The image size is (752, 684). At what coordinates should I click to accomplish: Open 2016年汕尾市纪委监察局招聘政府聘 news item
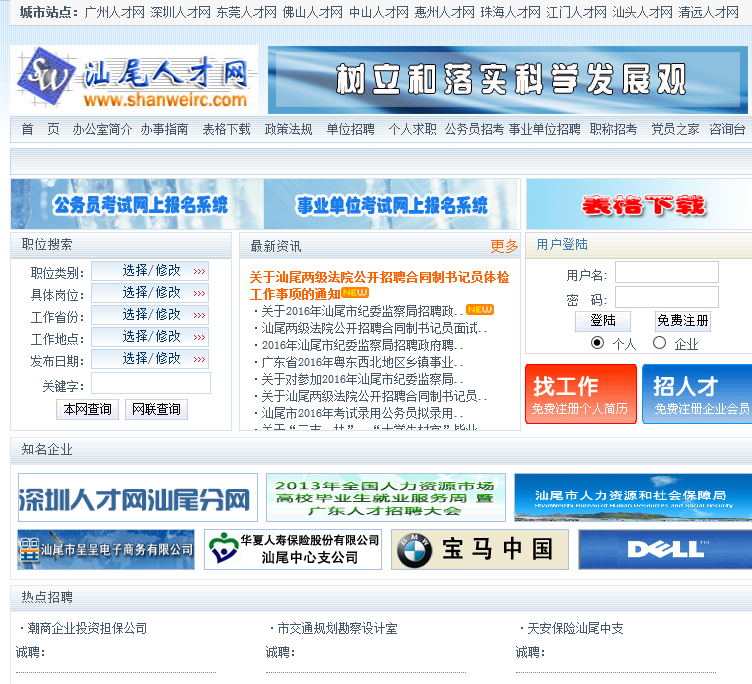(x=362, y=345)
